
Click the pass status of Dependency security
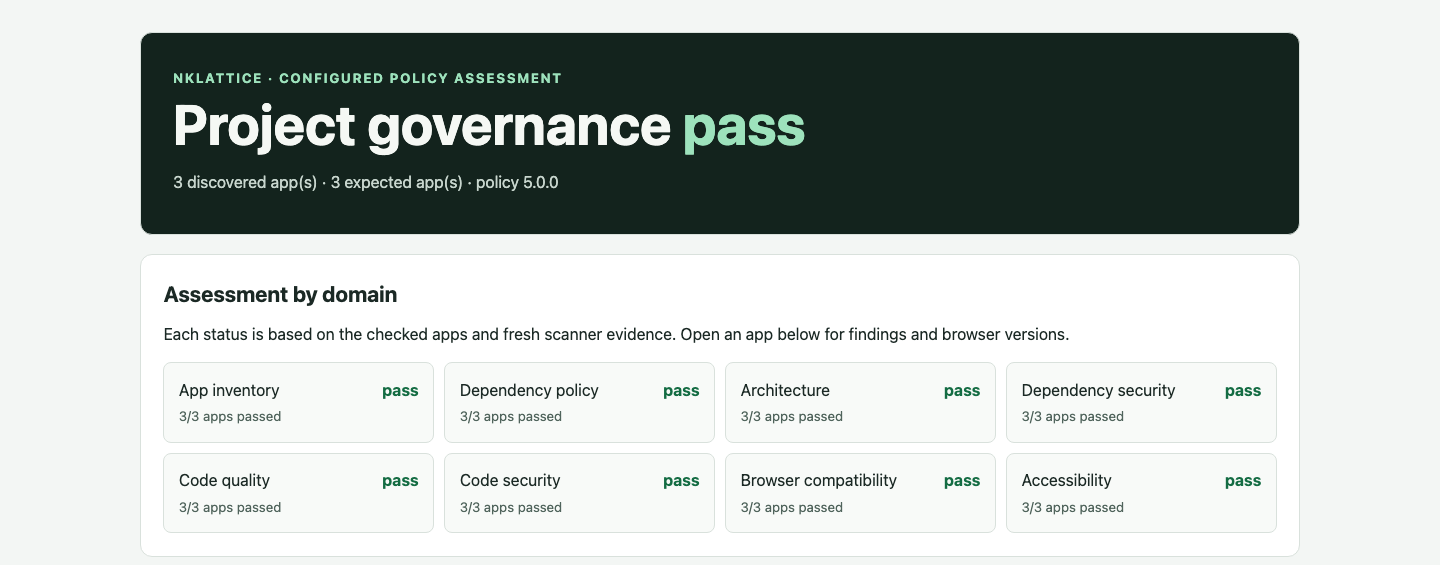[1243, 391]
